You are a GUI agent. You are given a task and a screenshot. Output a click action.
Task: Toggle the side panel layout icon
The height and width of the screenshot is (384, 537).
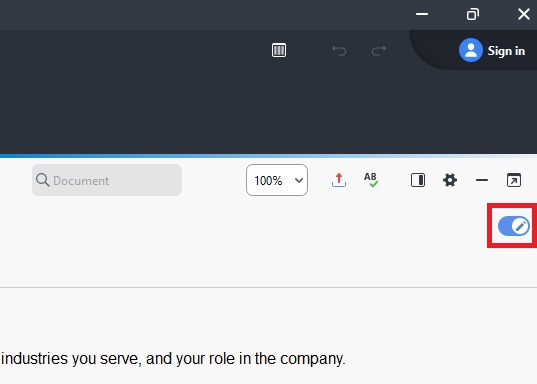click(418, 180)
